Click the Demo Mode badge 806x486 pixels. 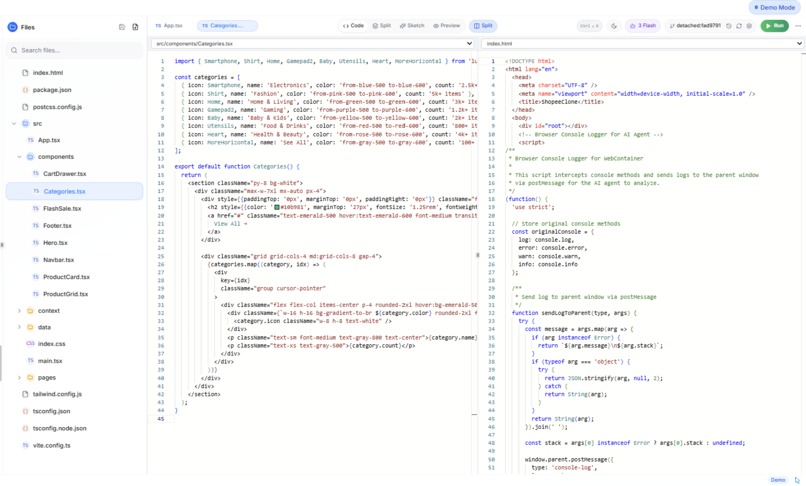coord(775,7)
